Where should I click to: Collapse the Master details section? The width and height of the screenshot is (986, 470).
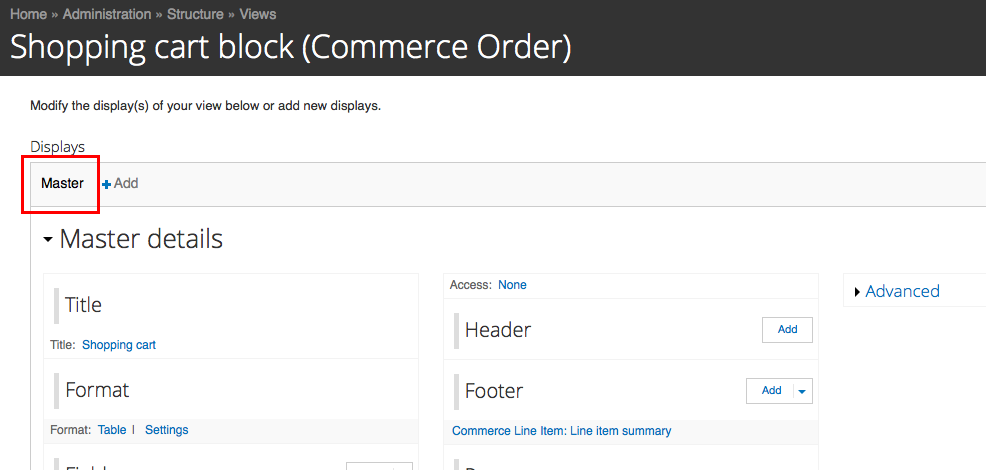47,240
